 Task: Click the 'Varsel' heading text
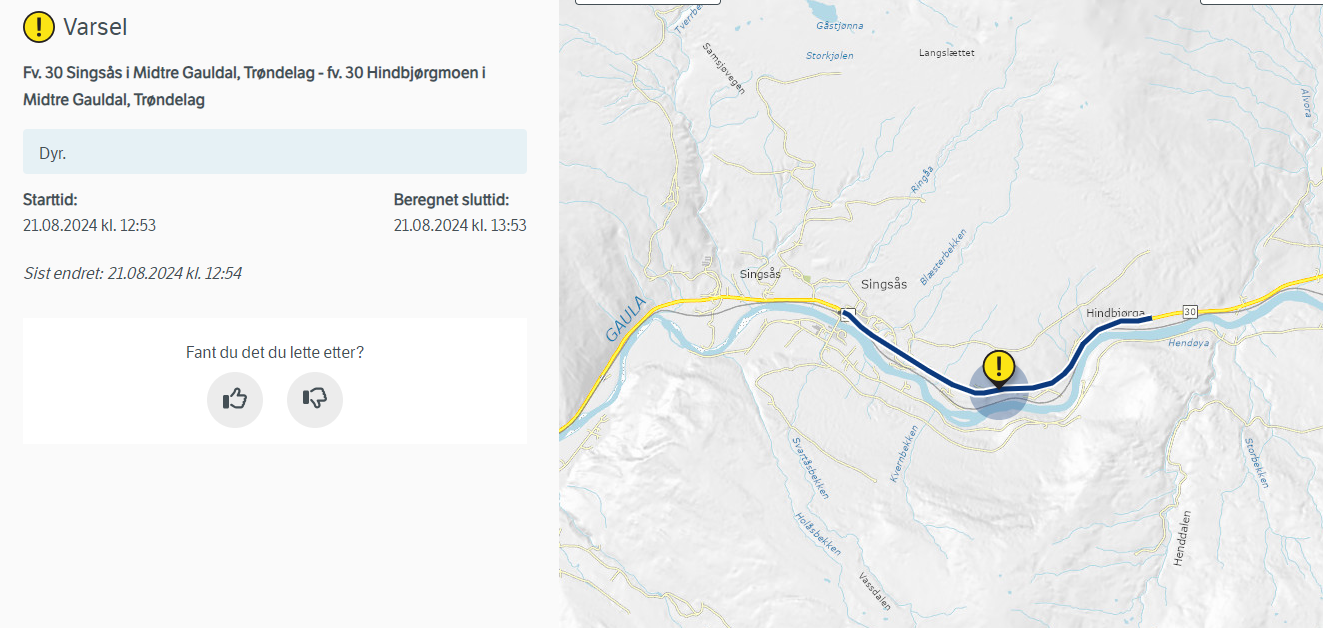pos(95,27)
